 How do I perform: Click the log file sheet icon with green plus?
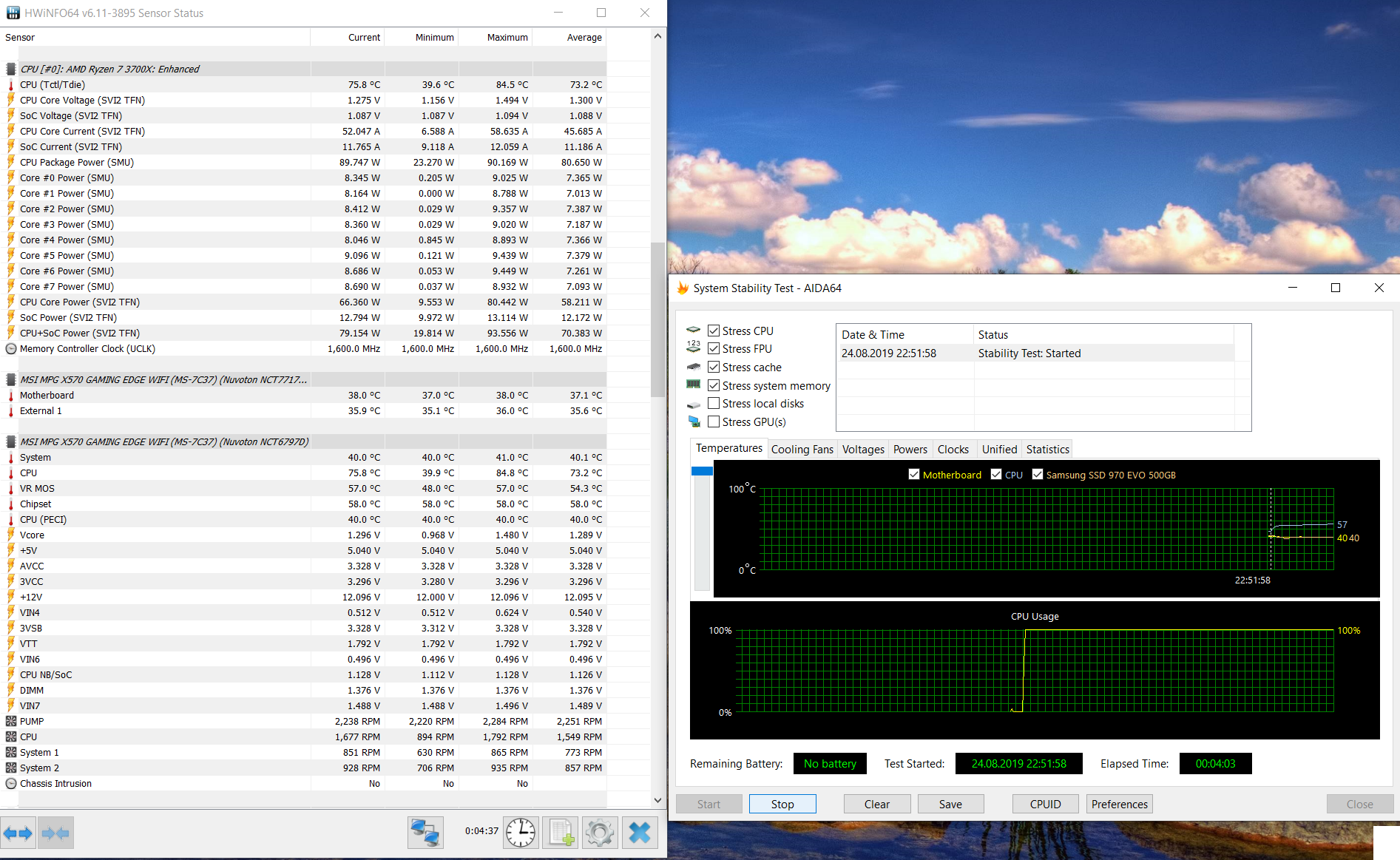pos(561,833)
